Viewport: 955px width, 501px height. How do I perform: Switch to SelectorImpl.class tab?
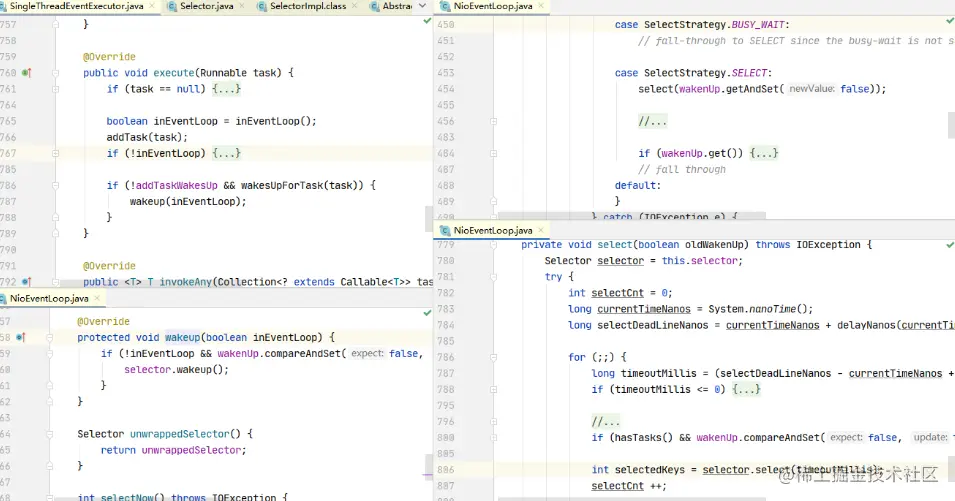click(x=308, y=6)
